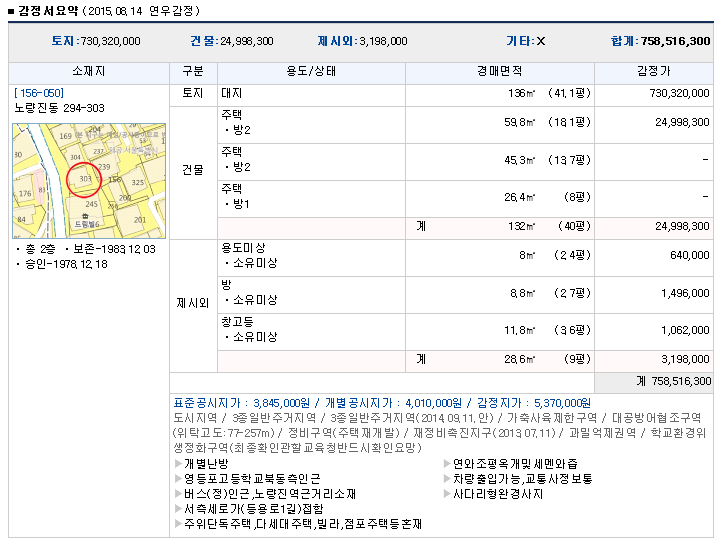720x547 pixels.
Task: Select the 용도/상태 column header
Action: [311, 71]
